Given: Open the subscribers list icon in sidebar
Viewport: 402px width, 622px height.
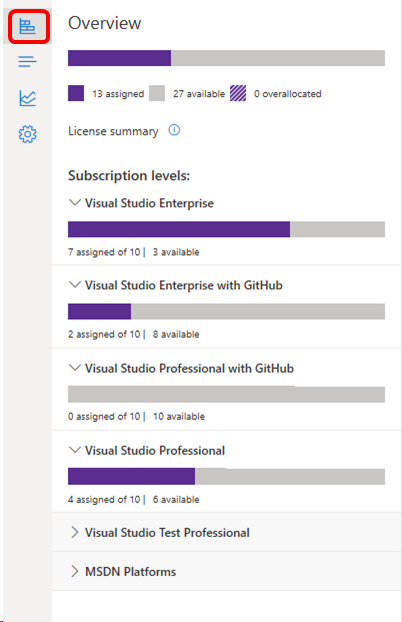Looking at the screenshot, I should (27, 61).
